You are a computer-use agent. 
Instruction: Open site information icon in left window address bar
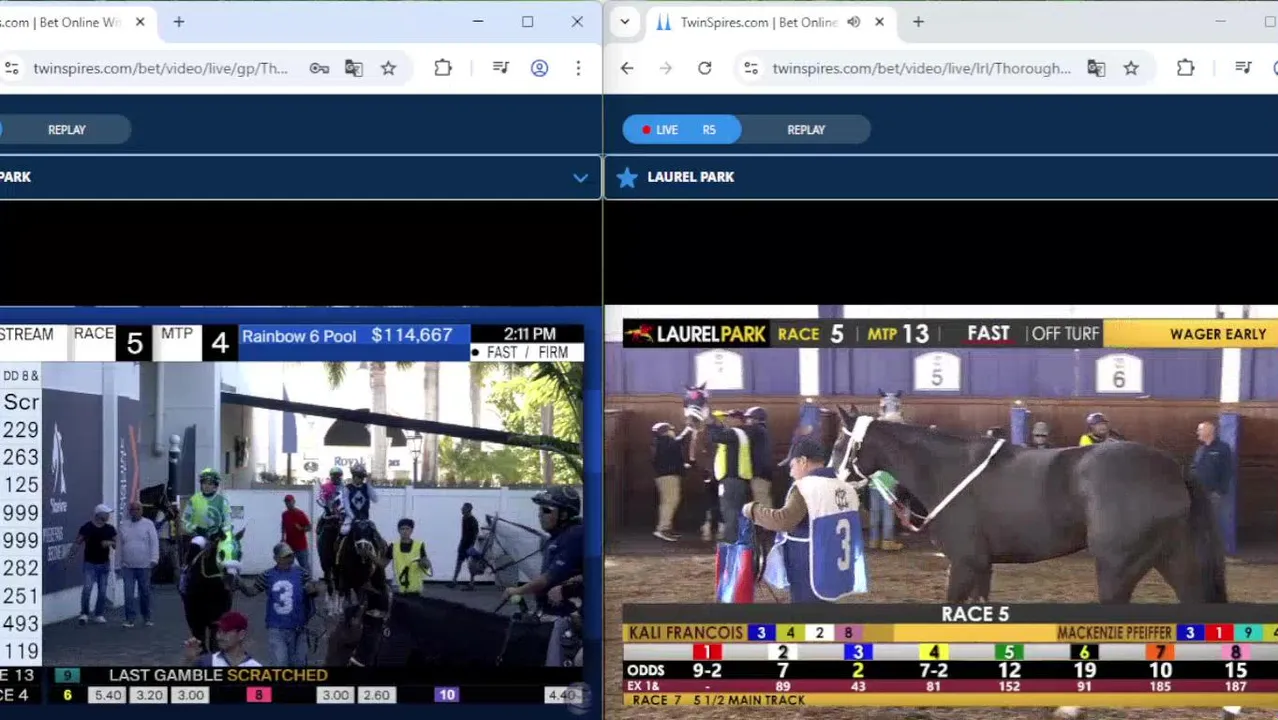coord(11,68)
